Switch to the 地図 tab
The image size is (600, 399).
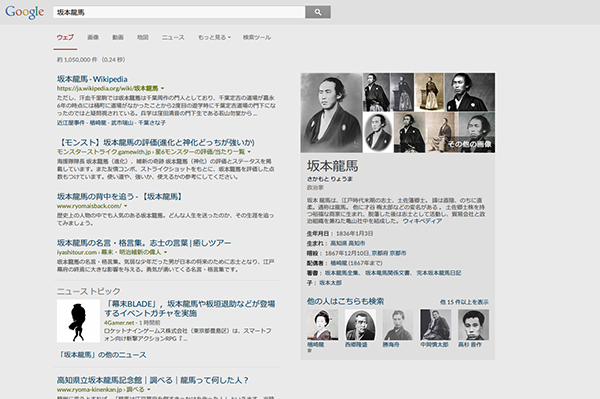coord(143,37)
